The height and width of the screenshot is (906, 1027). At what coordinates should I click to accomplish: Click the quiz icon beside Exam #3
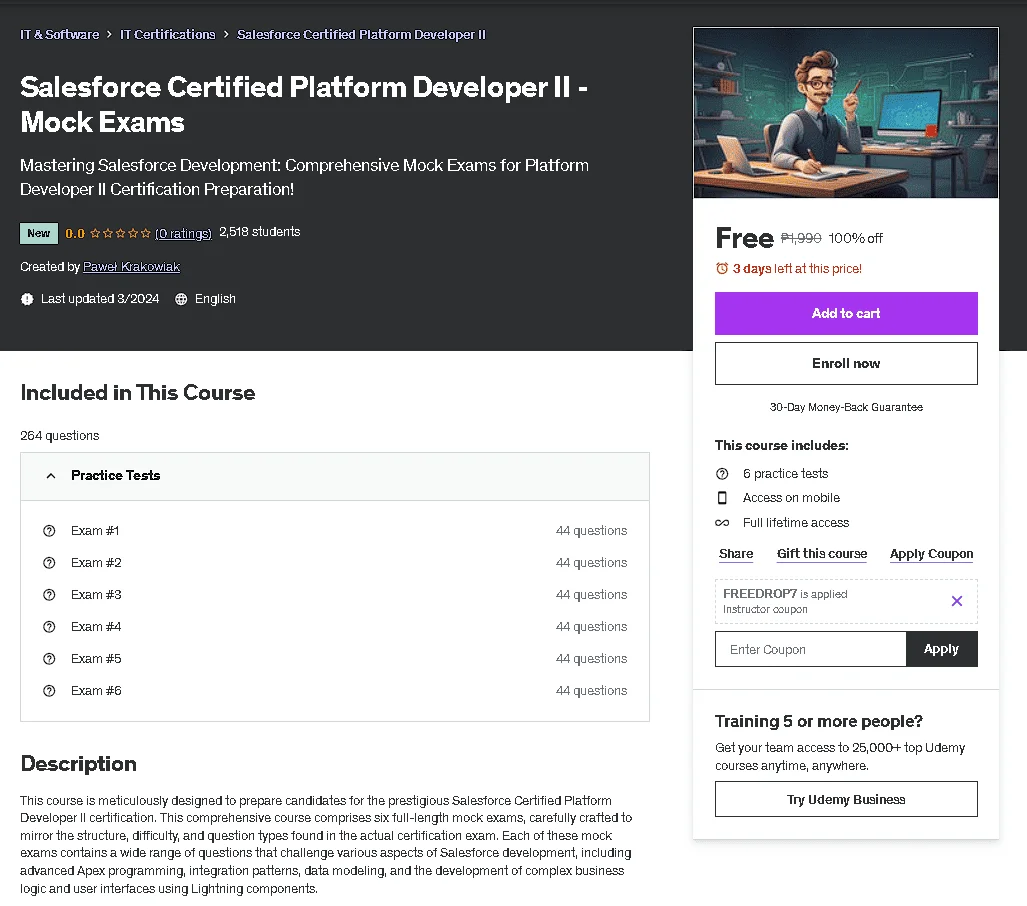[49, 595]
